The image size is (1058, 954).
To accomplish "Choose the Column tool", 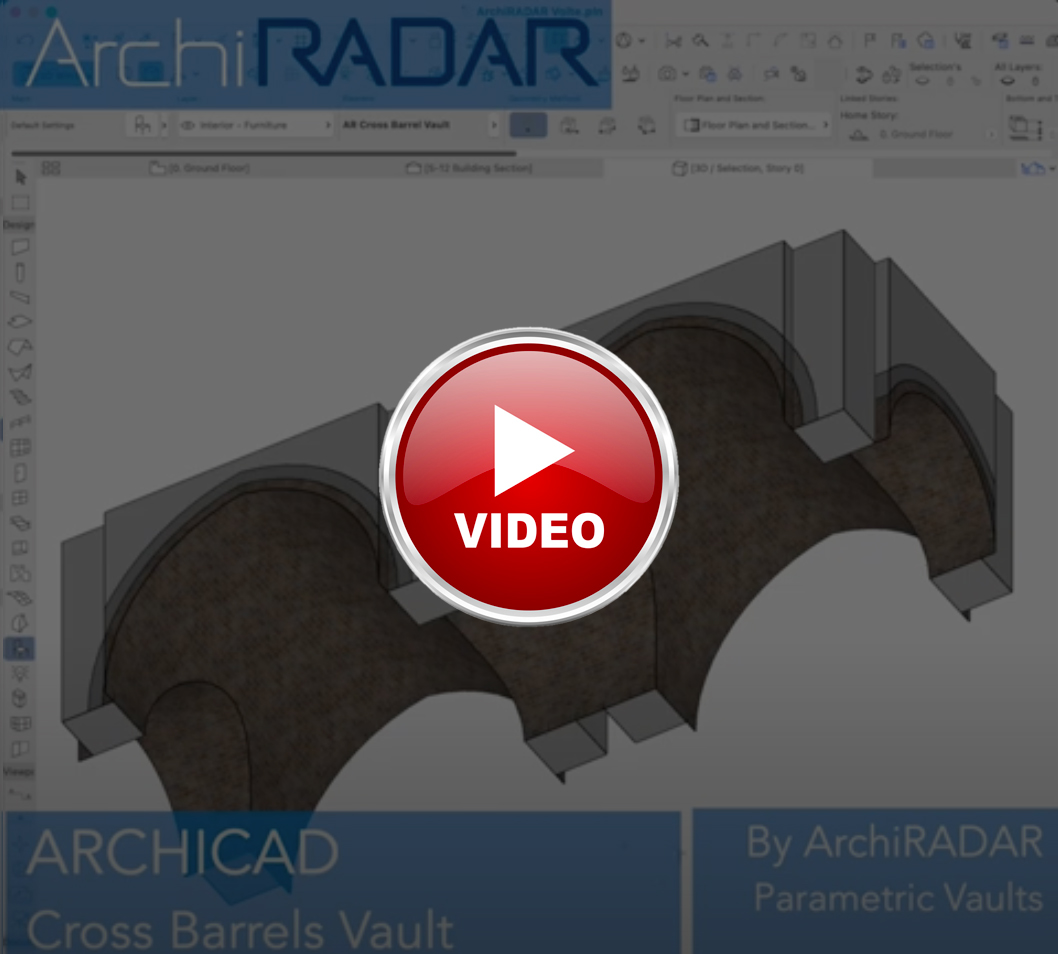I will (x=20, y=273).
